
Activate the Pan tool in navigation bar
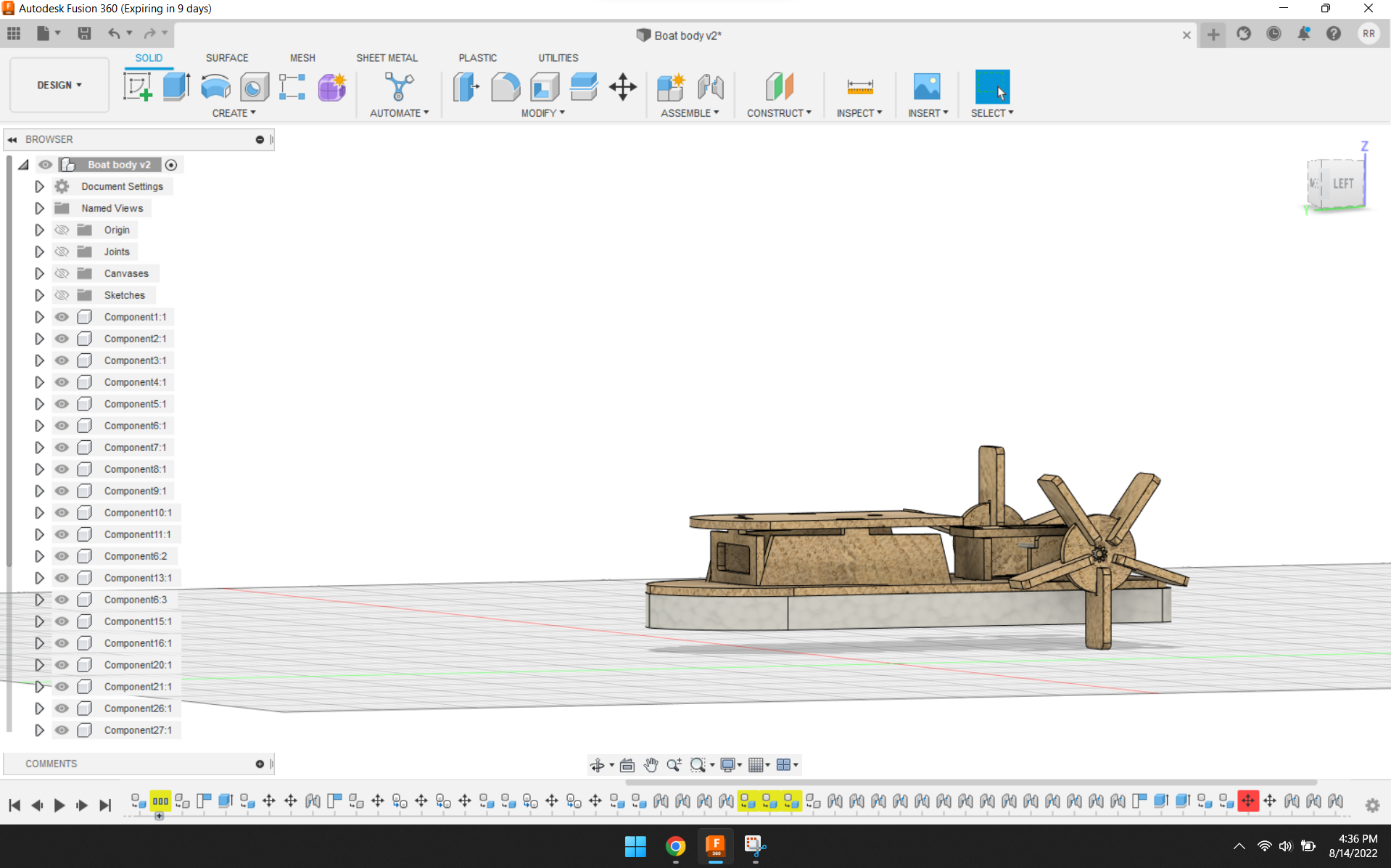pyautogui.click(x=651, y=764)
